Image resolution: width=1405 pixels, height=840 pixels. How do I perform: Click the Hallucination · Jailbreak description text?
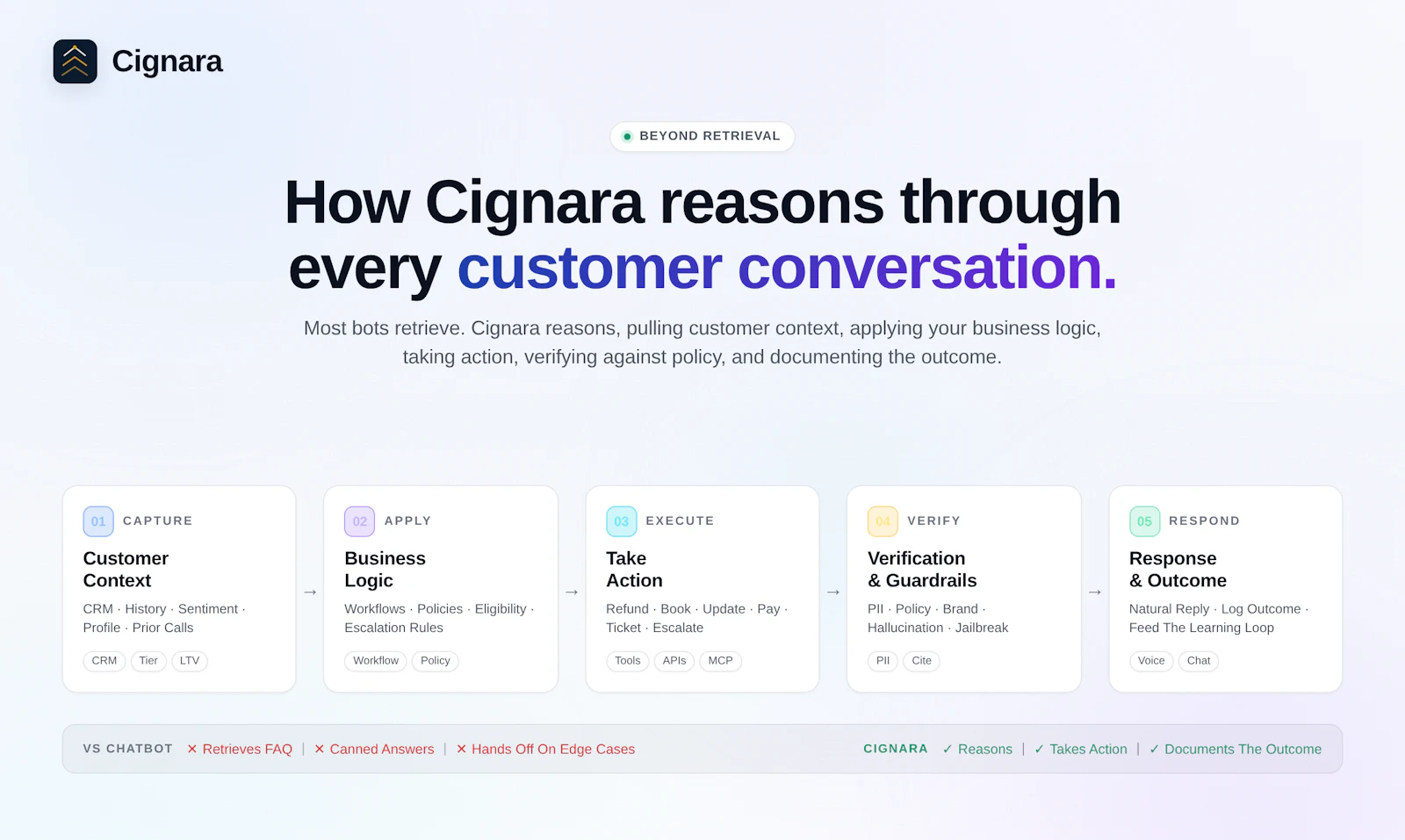[x=938, y=628]
